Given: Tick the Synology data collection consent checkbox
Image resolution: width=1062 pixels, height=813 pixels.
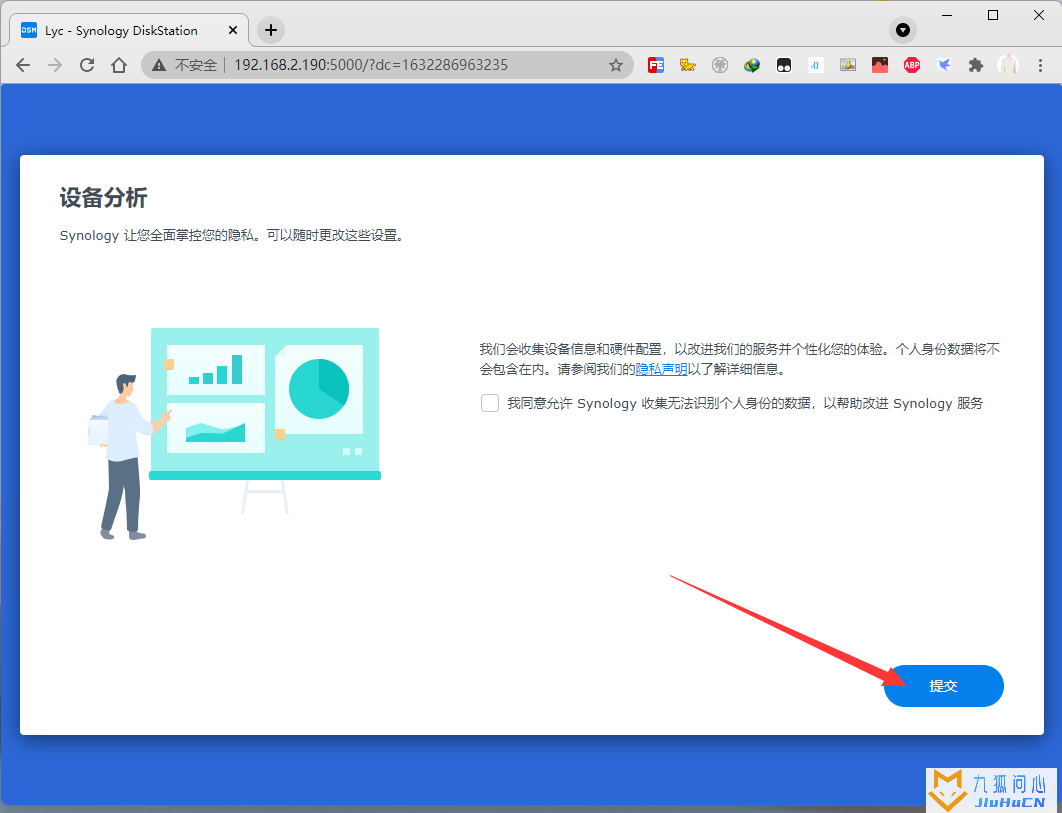Looking at the screenshot, I should pyautogui.click(x=490, y=403).
